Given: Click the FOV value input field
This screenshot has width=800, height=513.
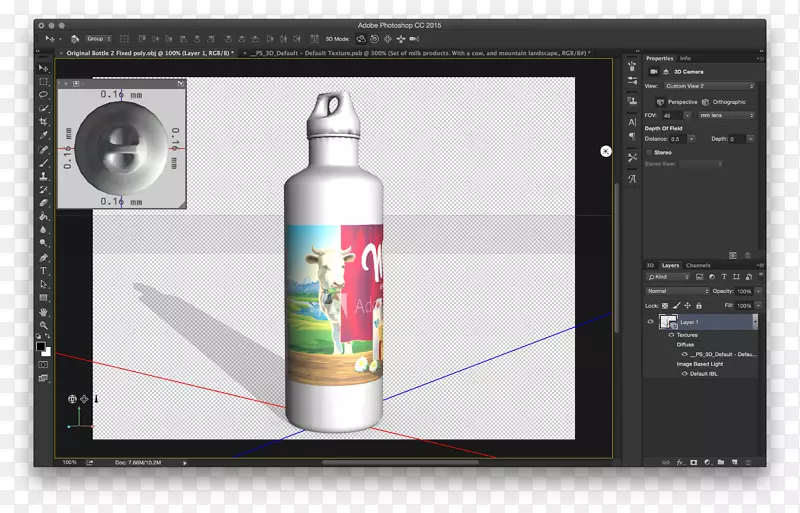Looking at the screenshot, I should tap(671, 115).
